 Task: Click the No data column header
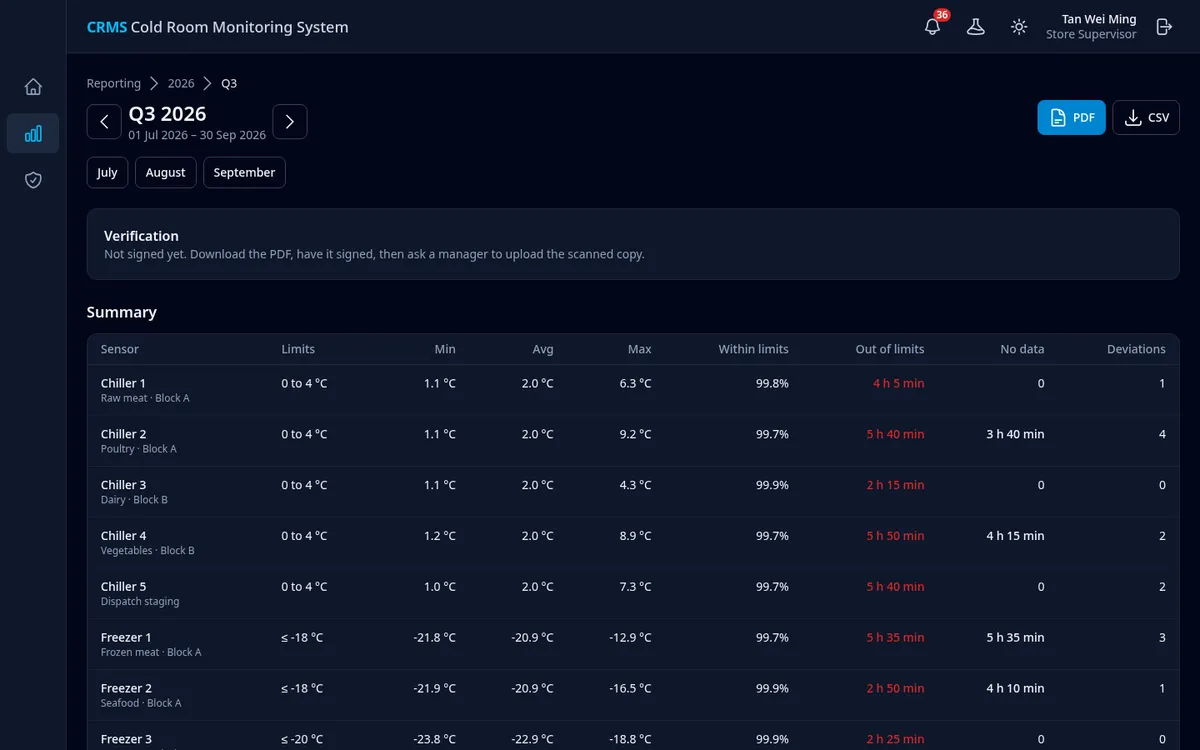coord(1022,349)
